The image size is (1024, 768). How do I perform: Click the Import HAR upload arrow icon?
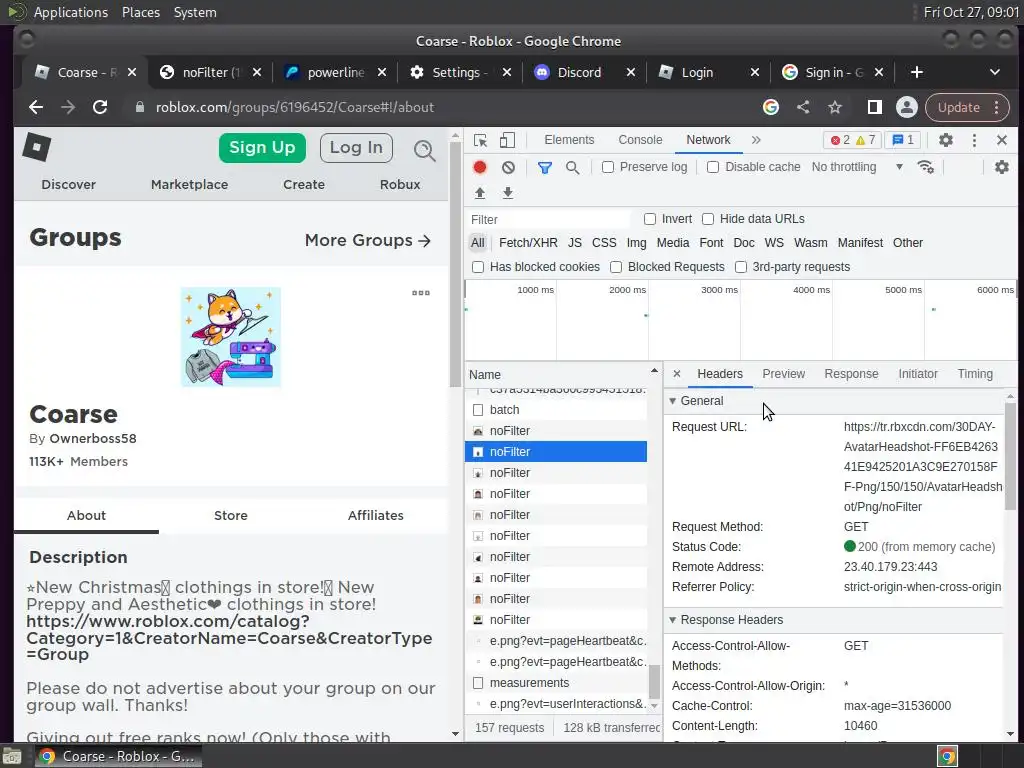480,193
